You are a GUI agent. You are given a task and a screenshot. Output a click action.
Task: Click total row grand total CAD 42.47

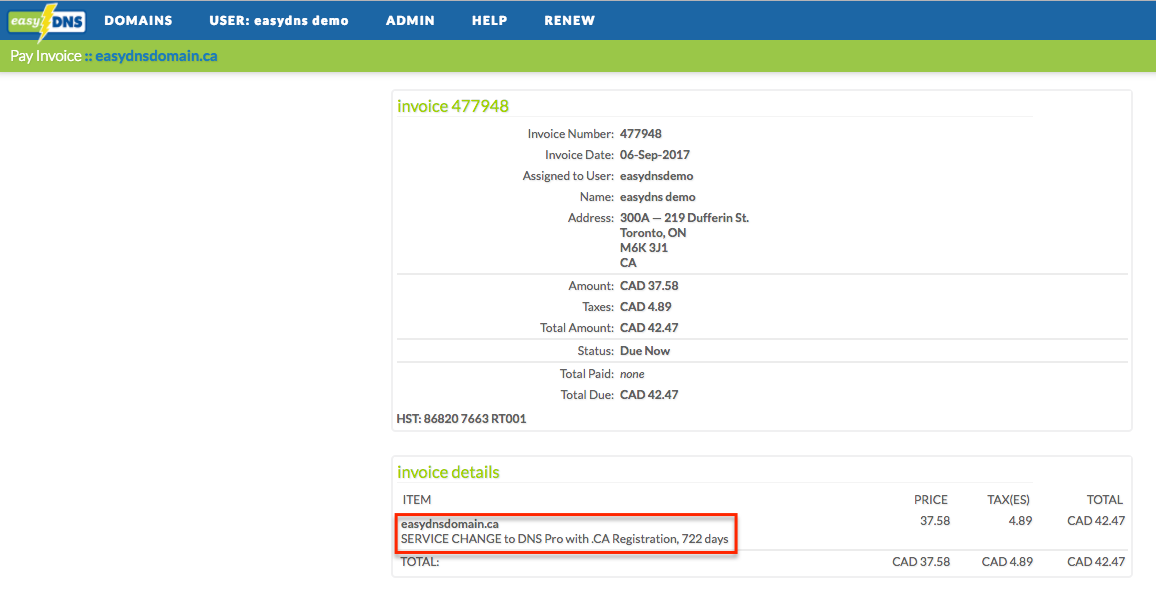point(1096,562)
